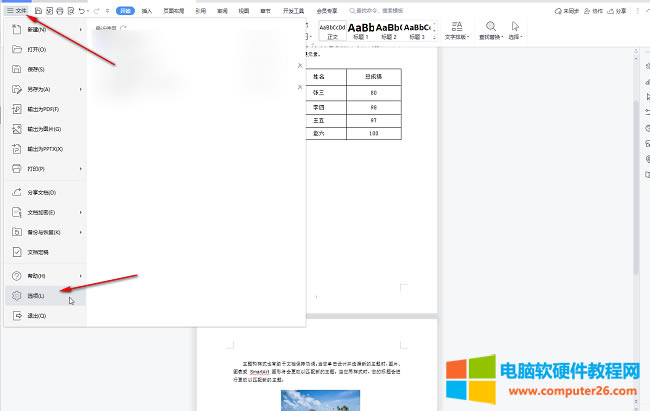Click 退出 to exit application

35,315
